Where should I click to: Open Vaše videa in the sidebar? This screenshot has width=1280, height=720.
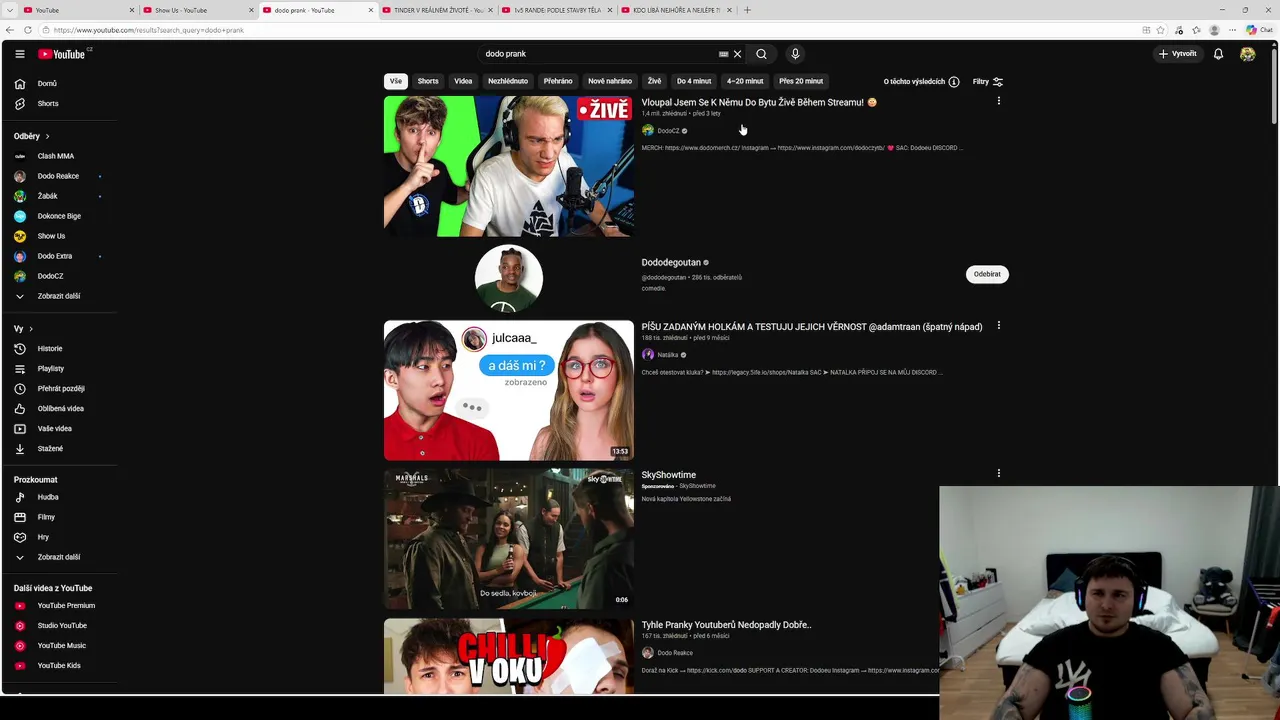54,429
